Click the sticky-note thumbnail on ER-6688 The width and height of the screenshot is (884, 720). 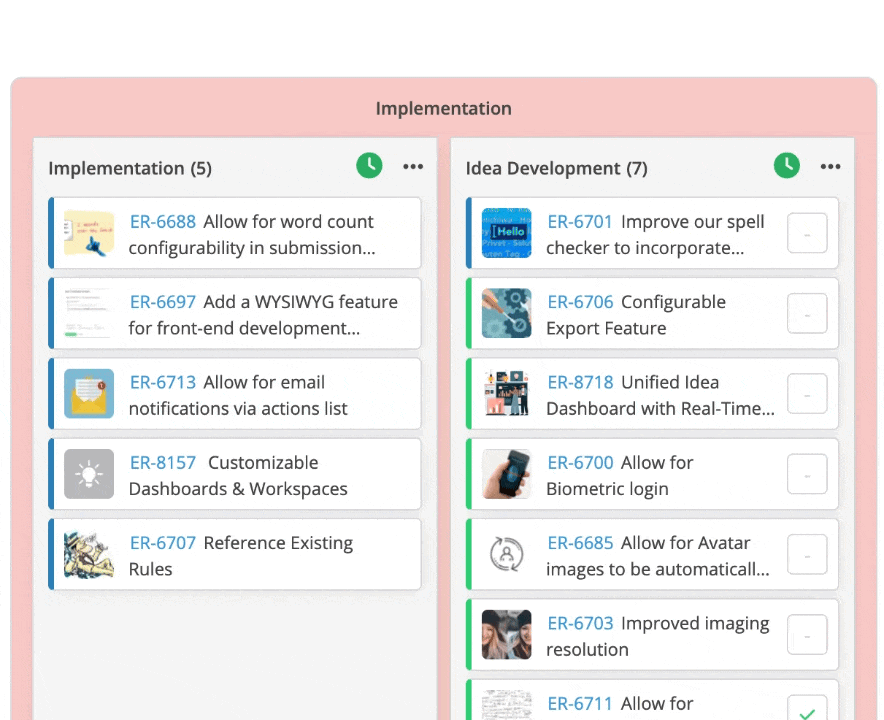click(x=89, y=233)
